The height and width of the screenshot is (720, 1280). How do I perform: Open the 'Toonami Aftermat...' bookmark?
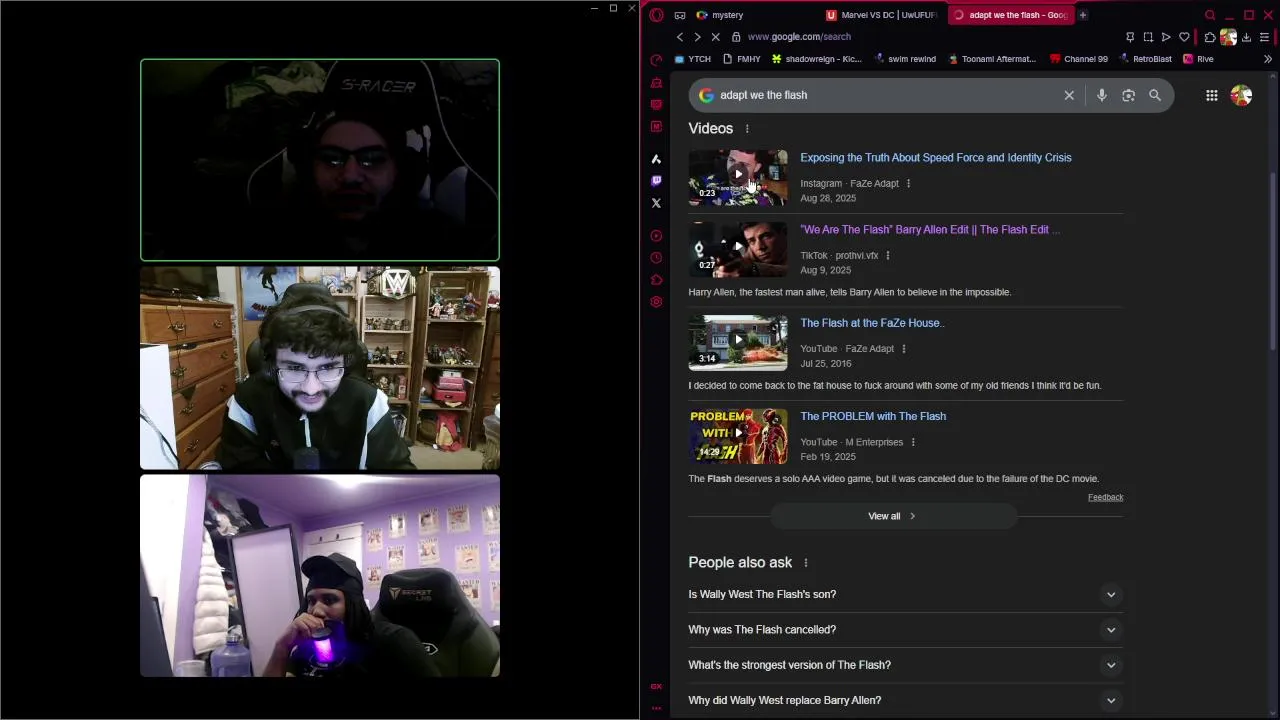point(992,59)
